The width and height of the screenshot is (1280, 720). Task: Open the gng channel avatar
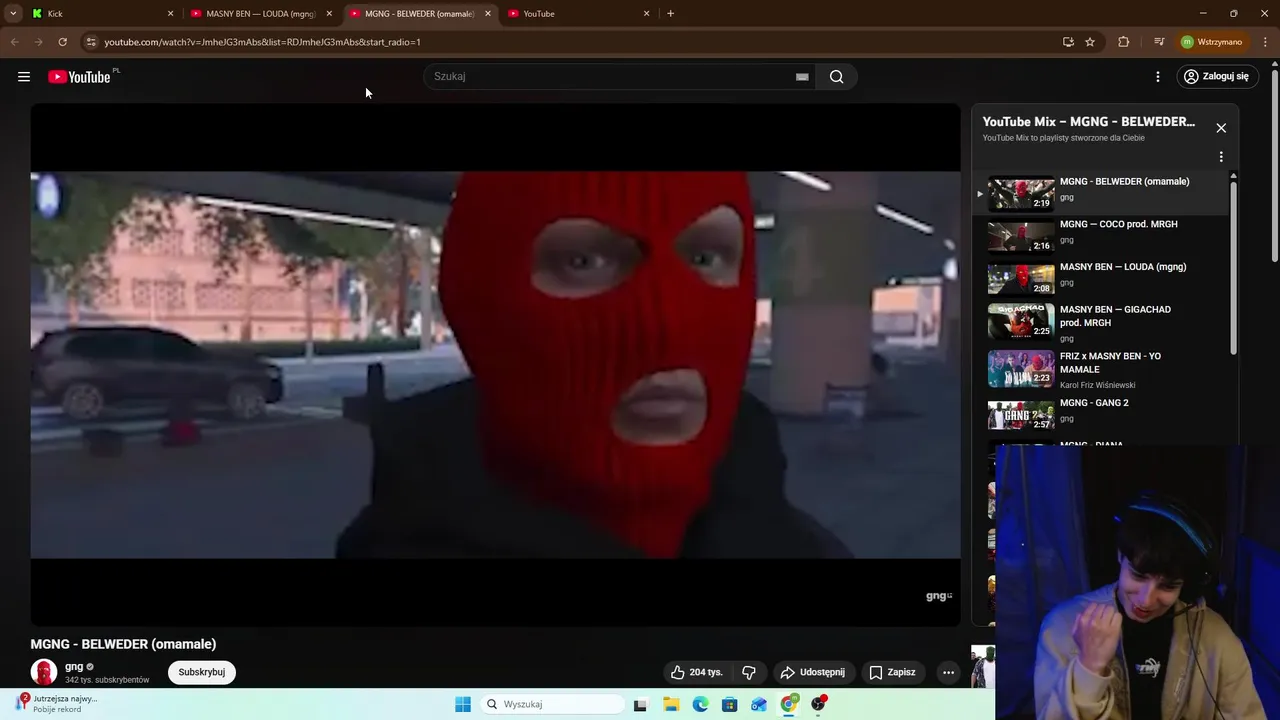point(44,672)
